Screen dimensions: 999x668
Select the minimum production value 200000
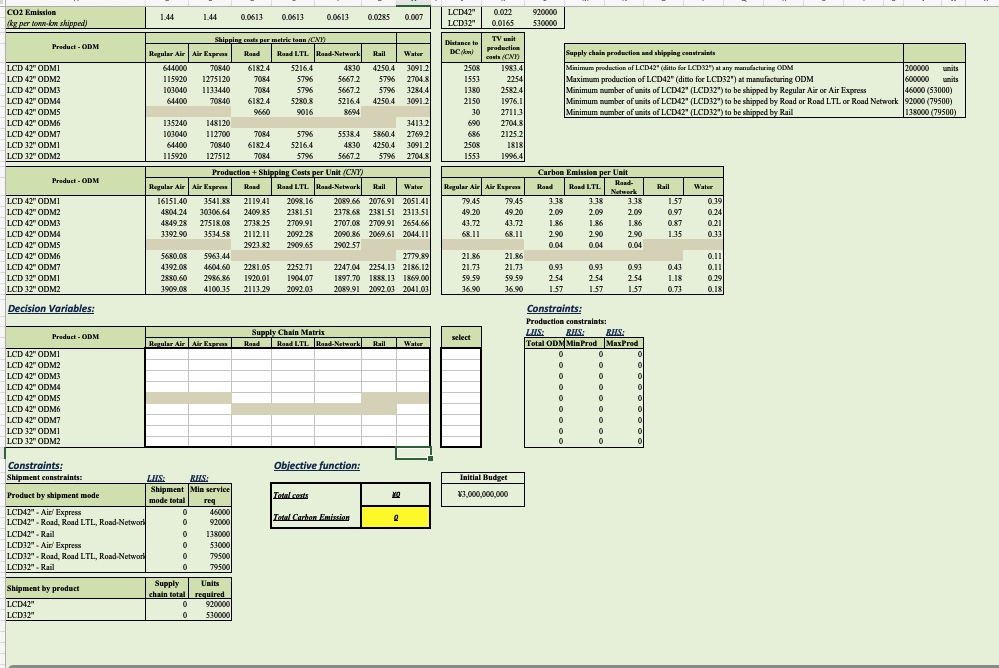click(x=917, y=66)
